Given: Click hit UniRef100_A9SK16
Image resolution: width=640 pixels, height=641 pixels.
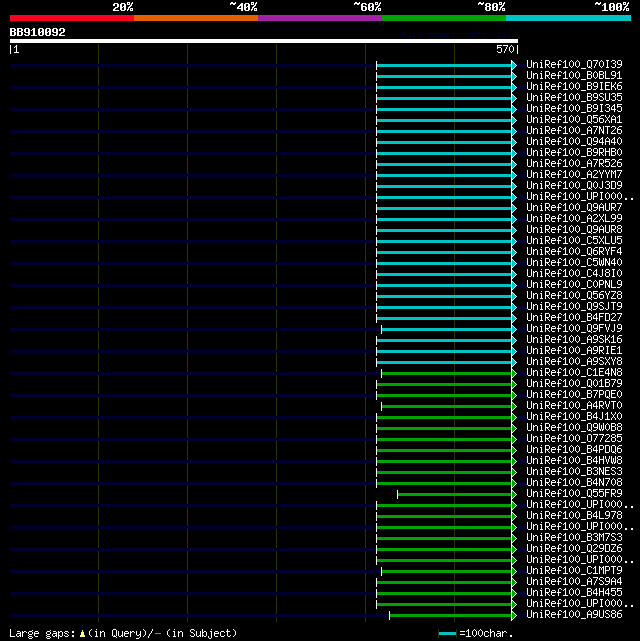Looking at the screenshot, I should pos(574,339).
